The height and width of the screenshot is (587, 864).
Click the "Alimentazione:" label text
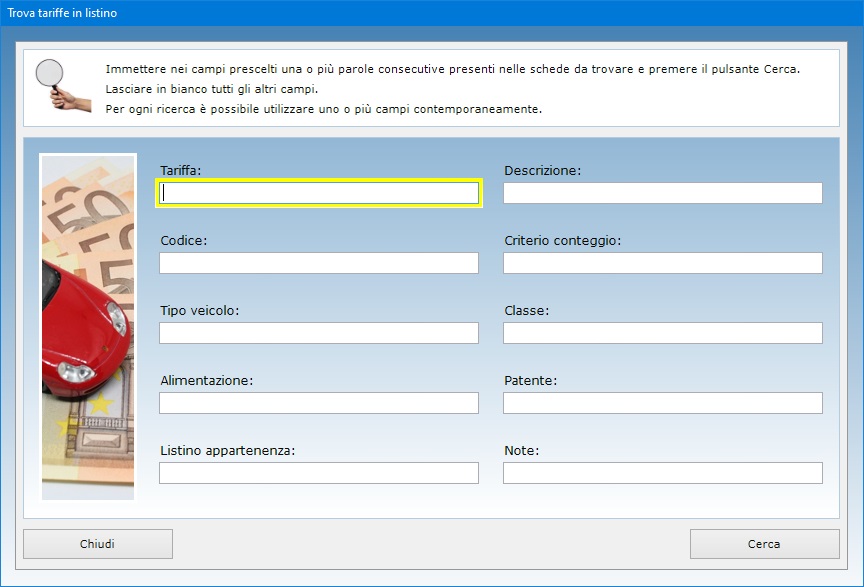206,381
